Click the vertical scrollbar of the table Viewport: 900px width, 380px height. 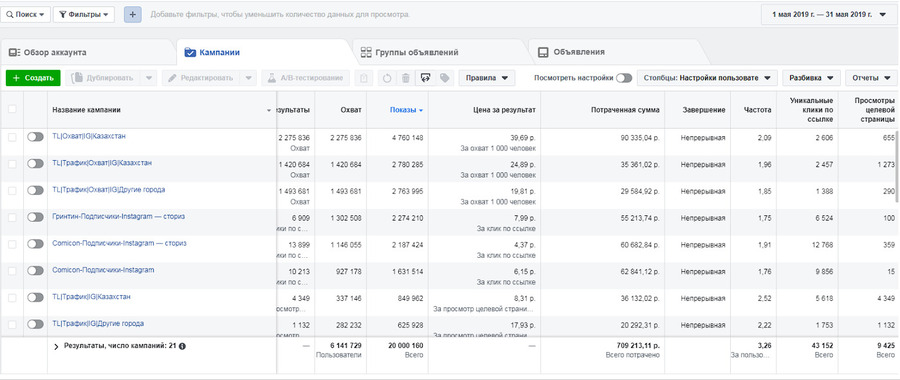point(897,166)
